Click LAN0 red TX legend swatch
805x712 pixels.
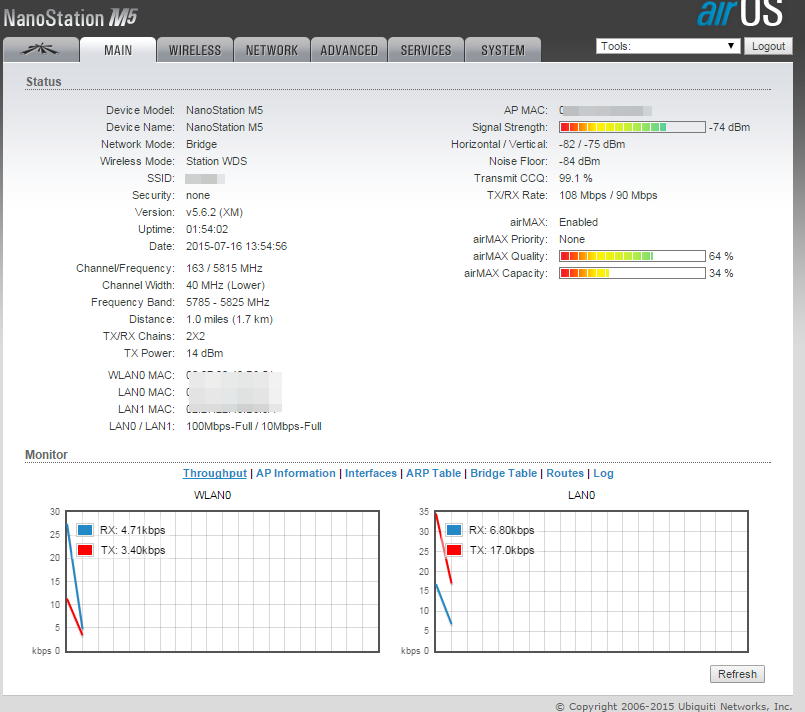[x=454, y=550]
